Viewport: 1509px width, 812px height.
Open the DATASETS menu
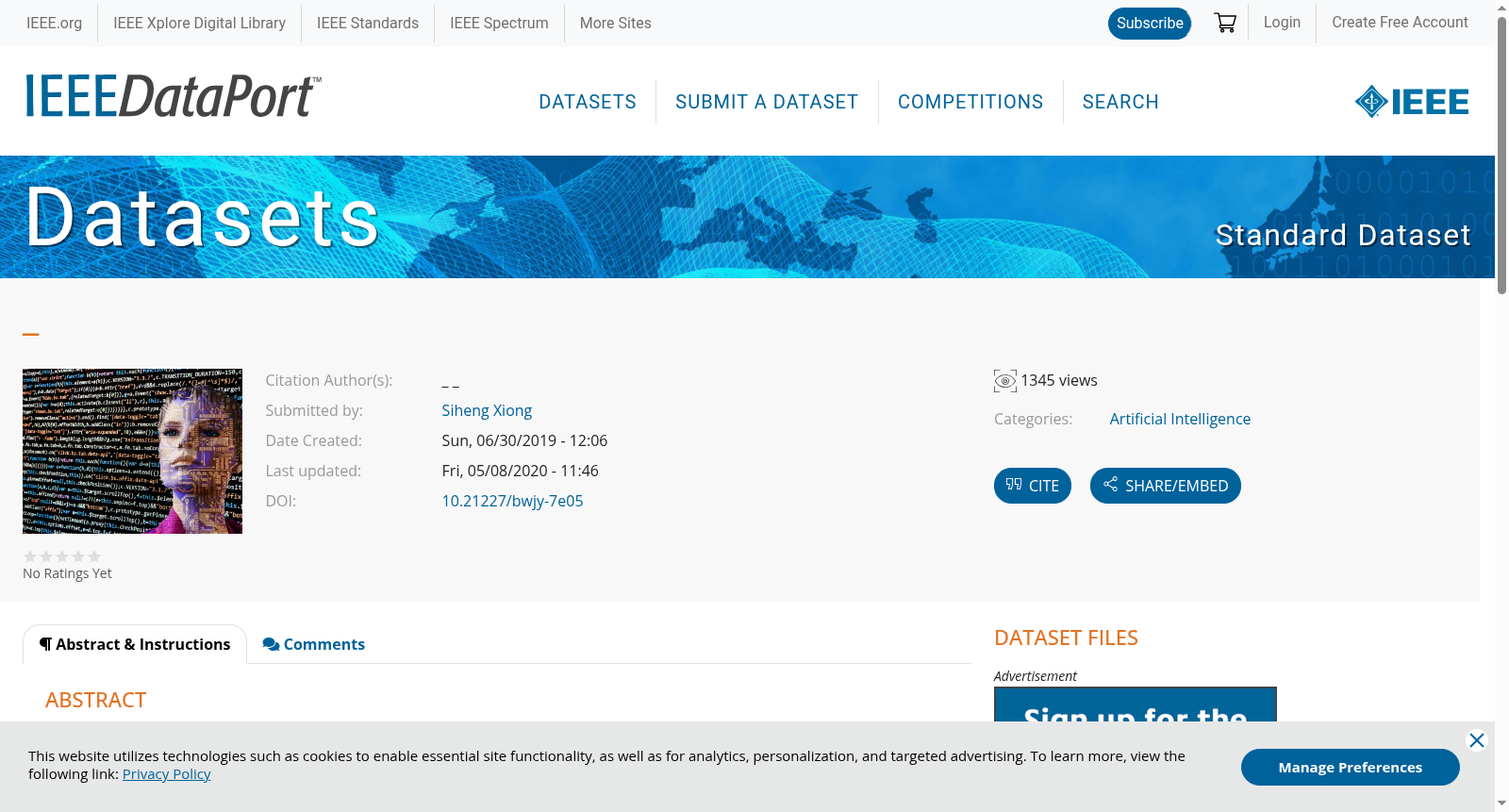point(588,102)
